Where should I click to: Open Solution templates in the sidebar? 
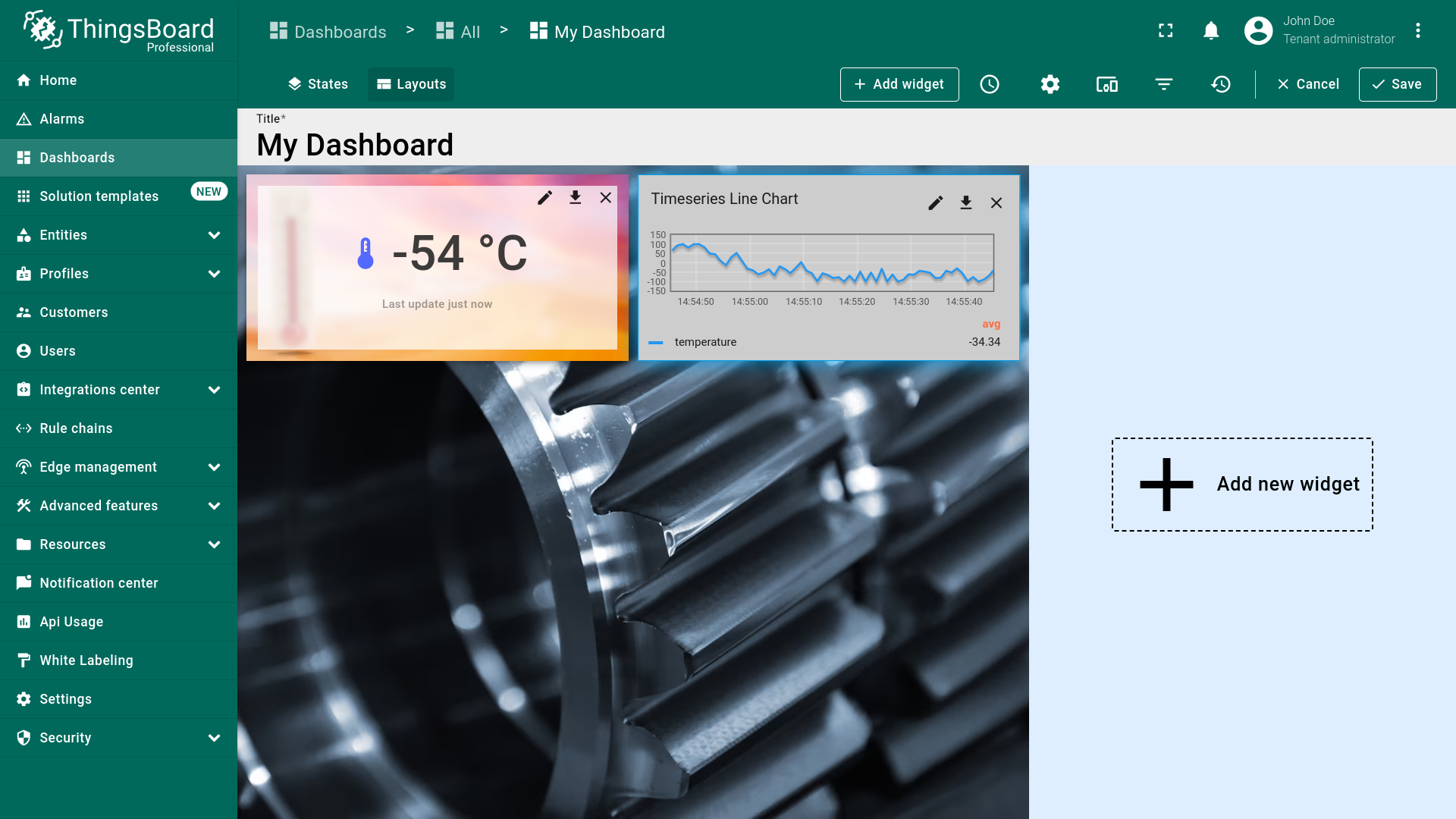coord(118,196)
